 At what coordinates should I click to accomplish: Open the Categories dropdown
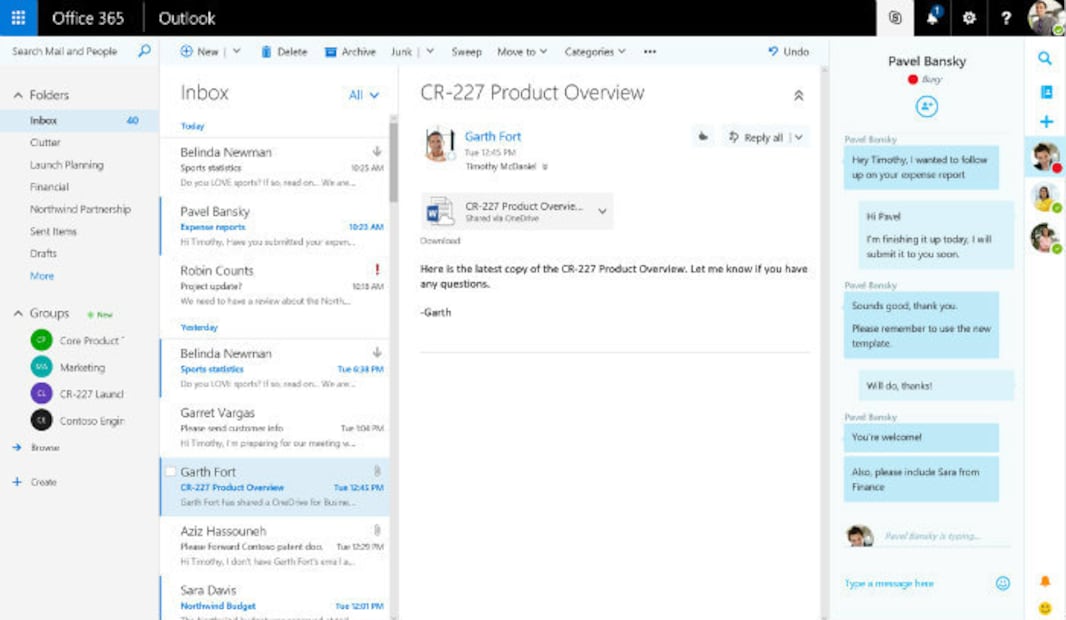(595, 52)
